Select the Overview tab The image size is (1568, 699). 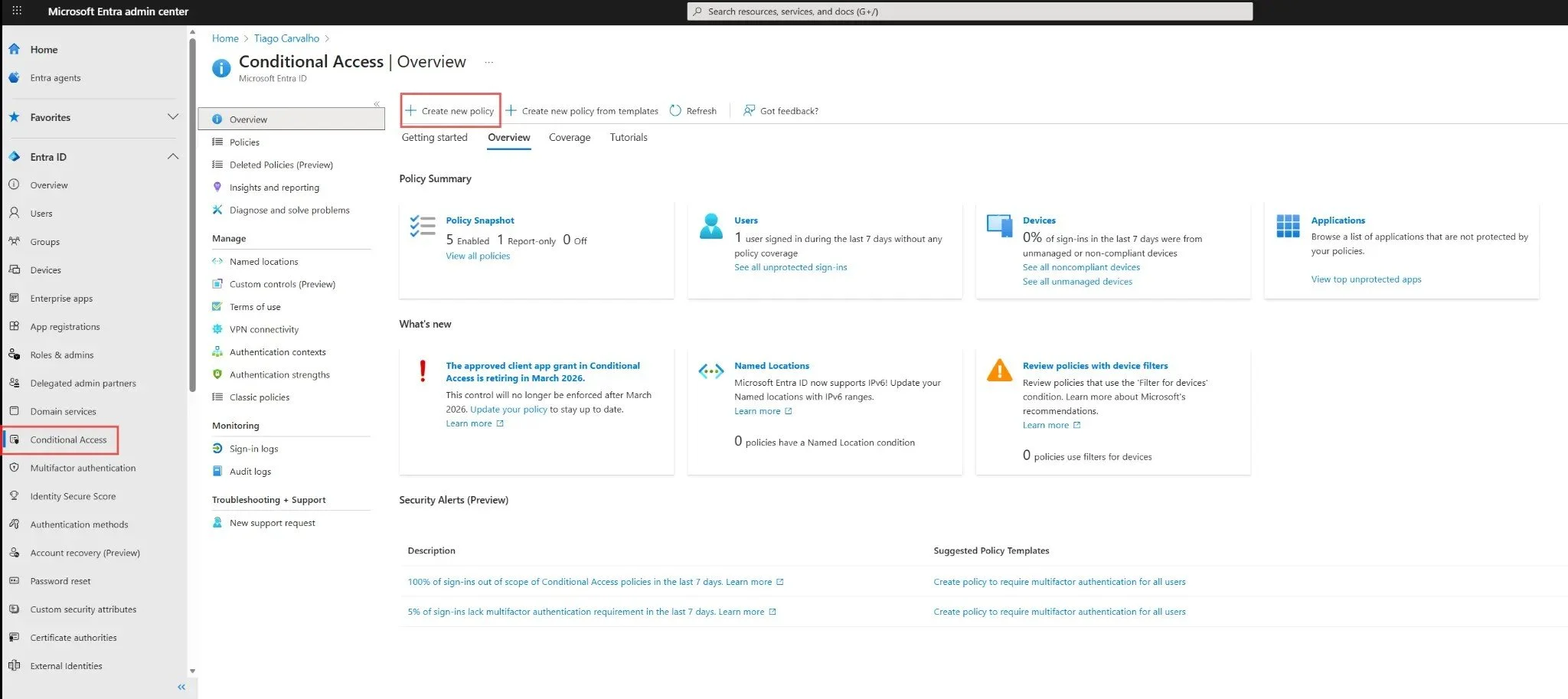coord(509,137)
